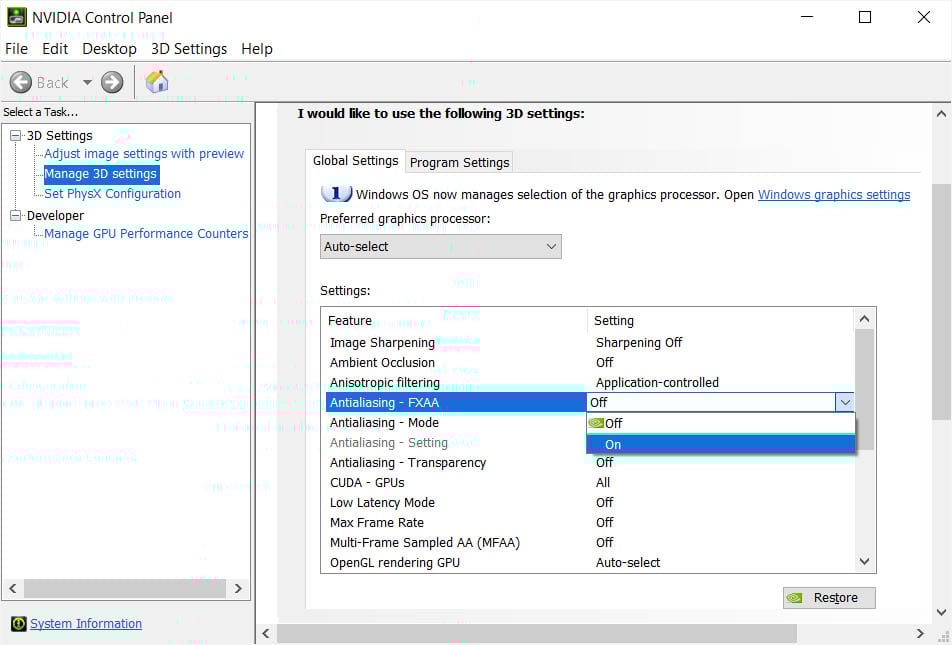Click the Home icon in toolbar
Screen dimensions: 952x645
click(x=157, y=82)
